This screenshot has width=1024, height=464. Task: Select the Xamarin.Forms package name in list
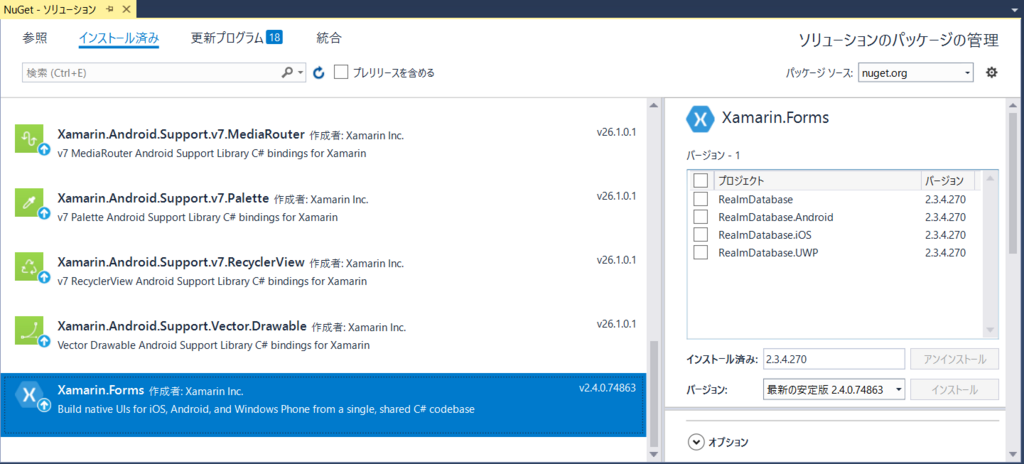(101, 390)
